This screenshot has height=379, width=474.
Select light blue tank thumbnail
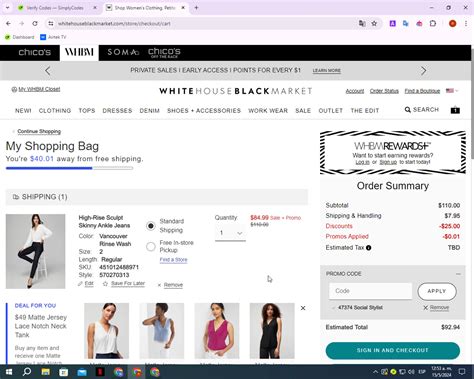point(162,331)
